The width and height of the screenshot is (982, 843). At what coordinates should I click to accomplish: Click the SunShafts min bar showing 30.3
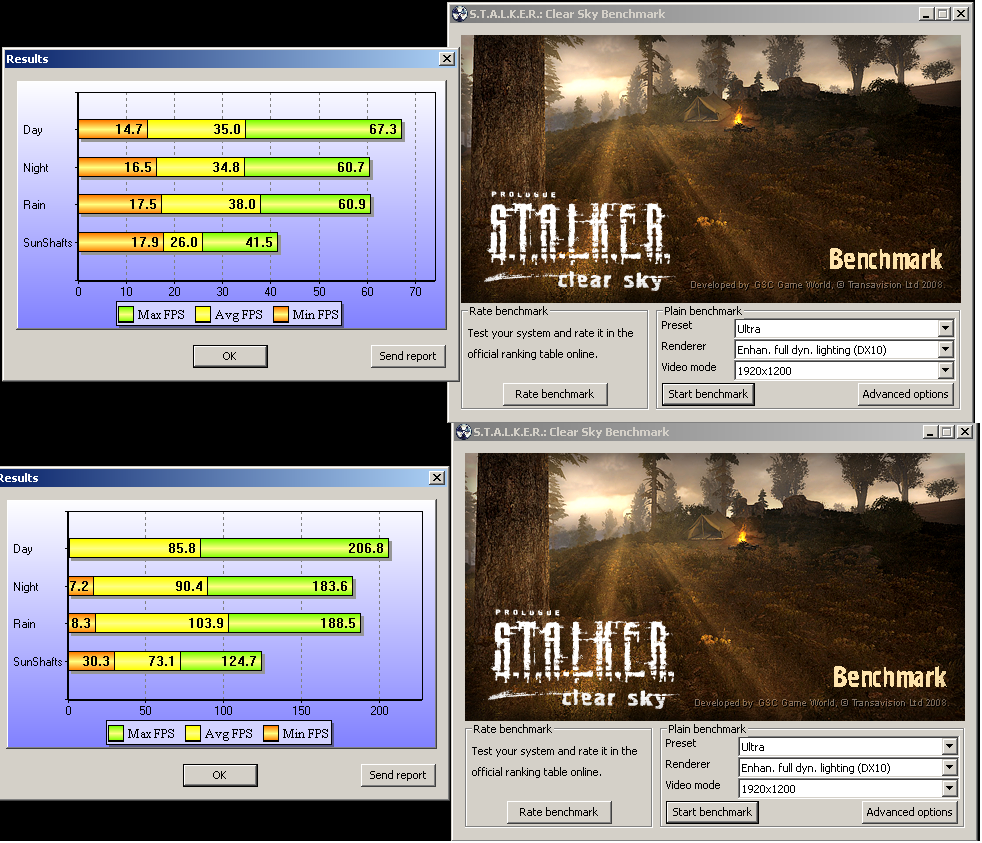[x=91, y=661]
